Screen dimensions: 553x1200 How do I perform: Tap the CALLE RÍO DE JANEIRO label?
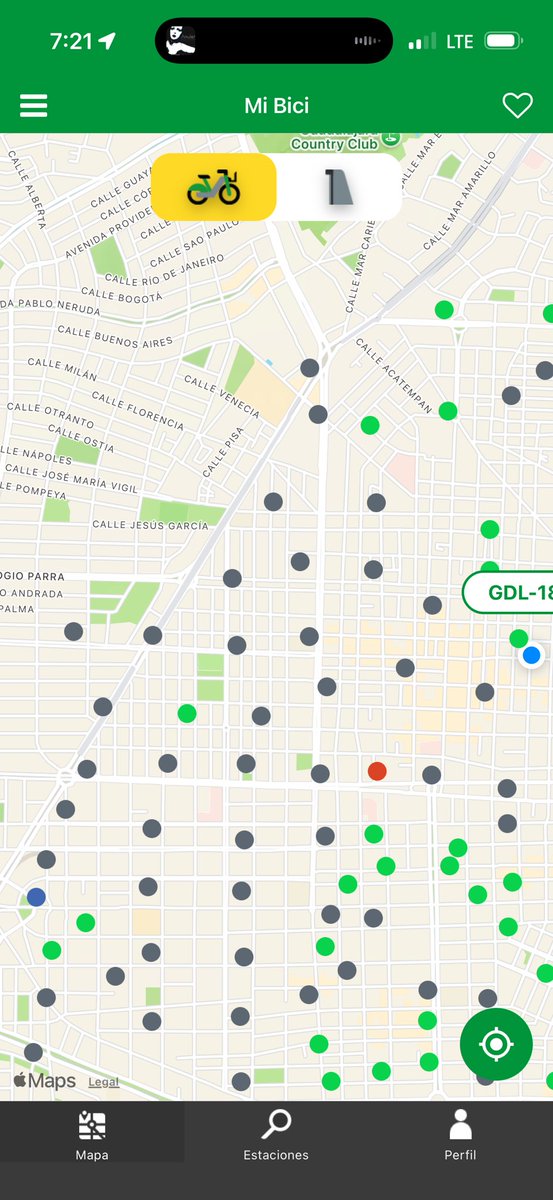point(164,270)
